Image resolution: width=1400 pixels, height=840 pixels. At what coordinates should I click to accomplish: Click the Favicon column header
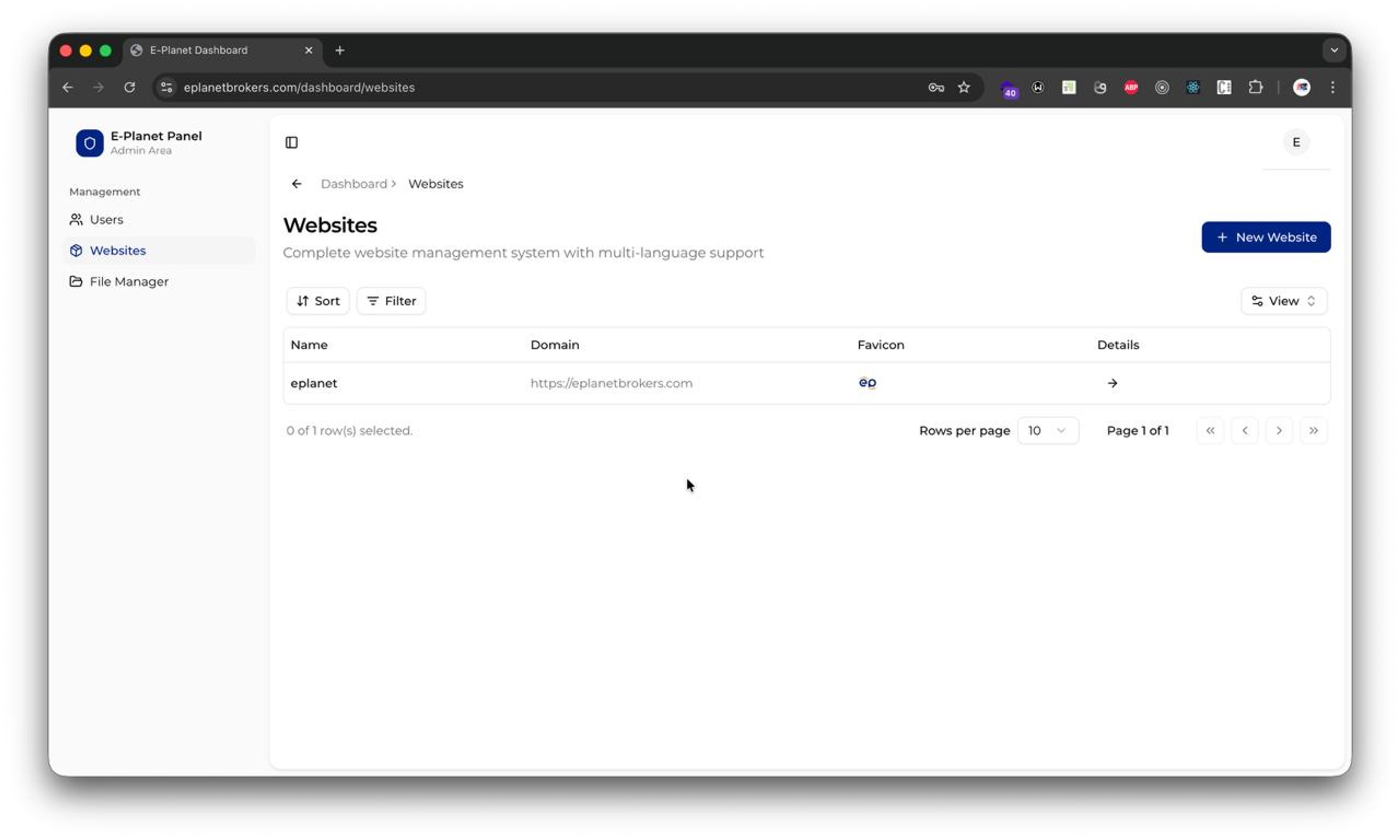(x=880, y=345)
